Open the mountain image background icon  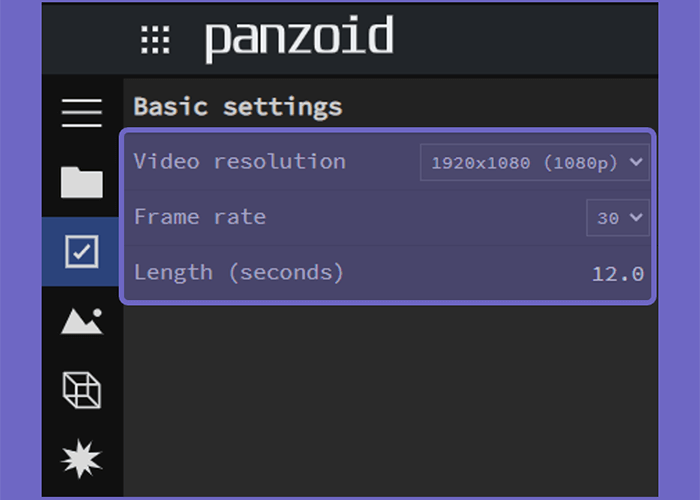[82, 321]
